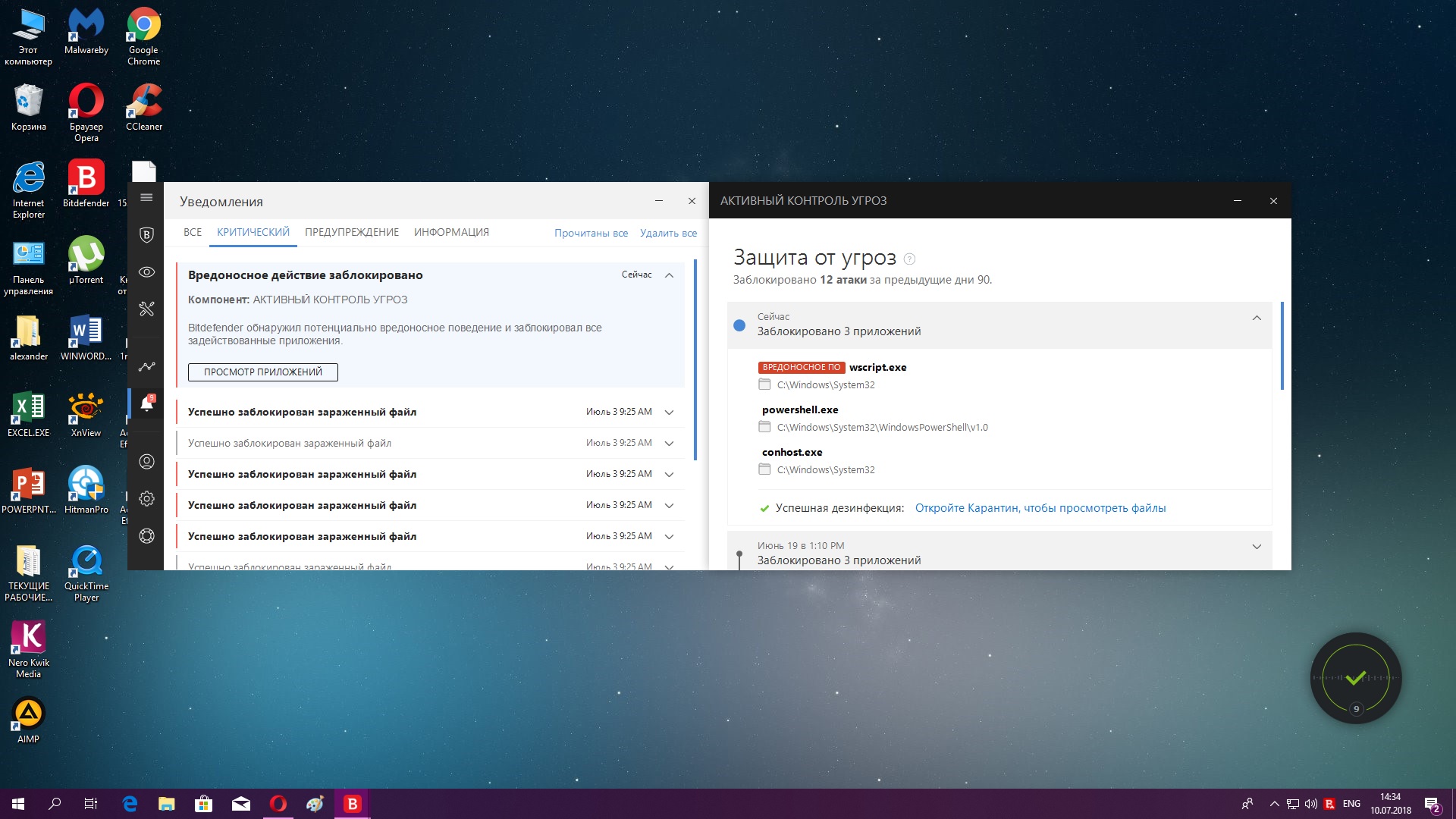Switch to the ВСЕ notifications tab

(193, 233)
